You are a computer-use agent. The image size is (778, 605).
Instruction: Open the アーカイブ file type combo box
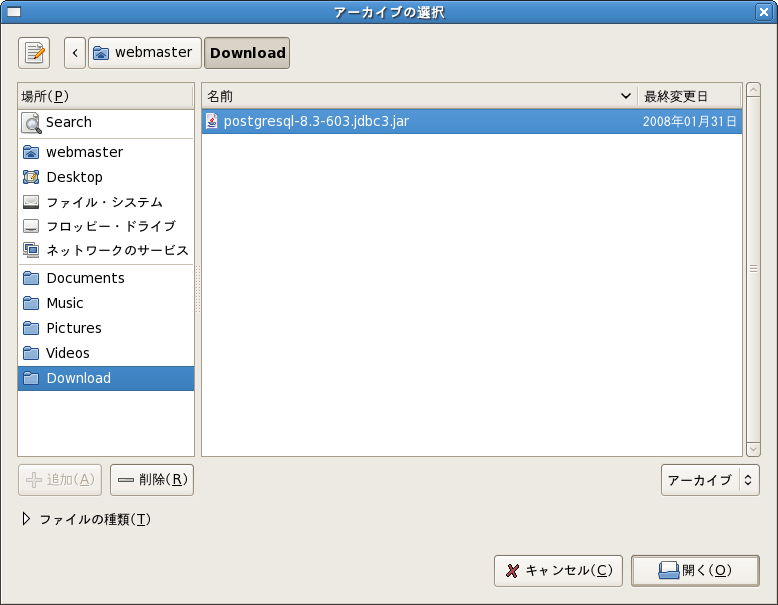coord(710,480)
